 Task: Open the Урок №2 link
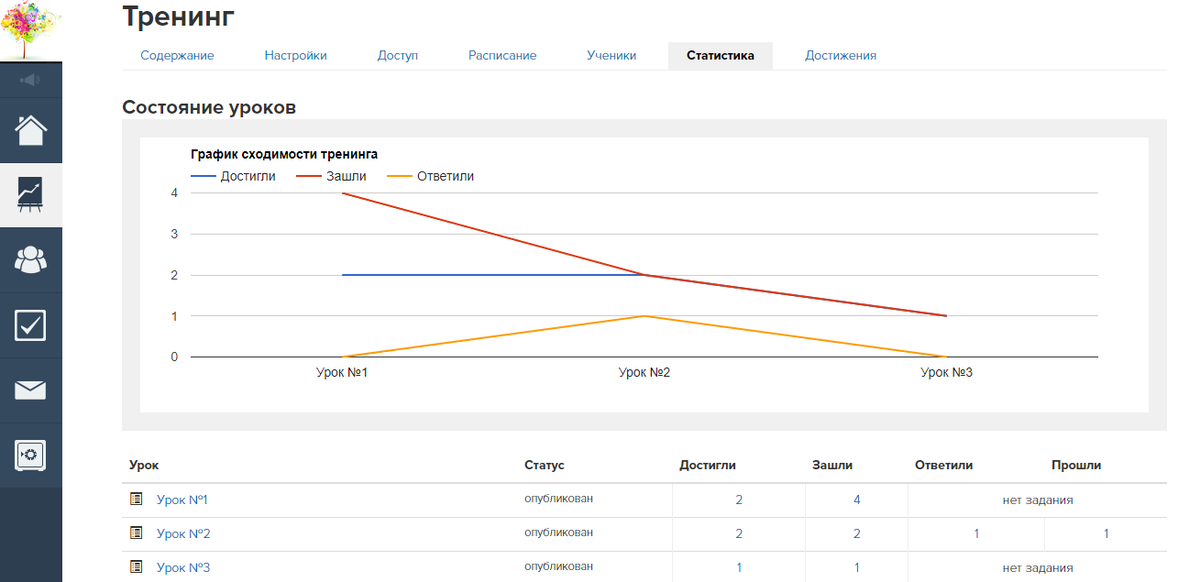pos(183,534)
